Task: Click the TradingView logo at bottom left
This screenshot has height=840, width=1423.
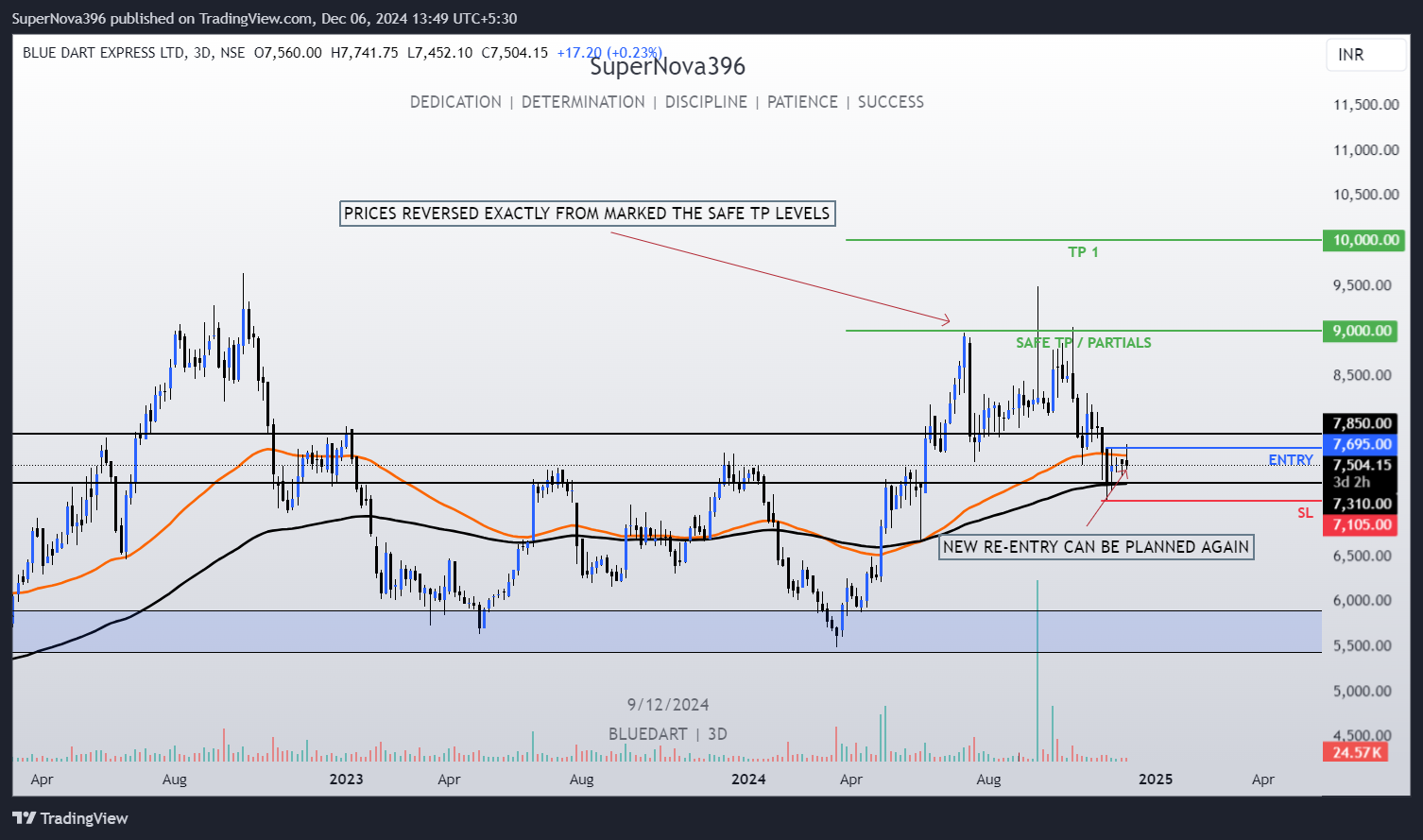Action: 70,818
